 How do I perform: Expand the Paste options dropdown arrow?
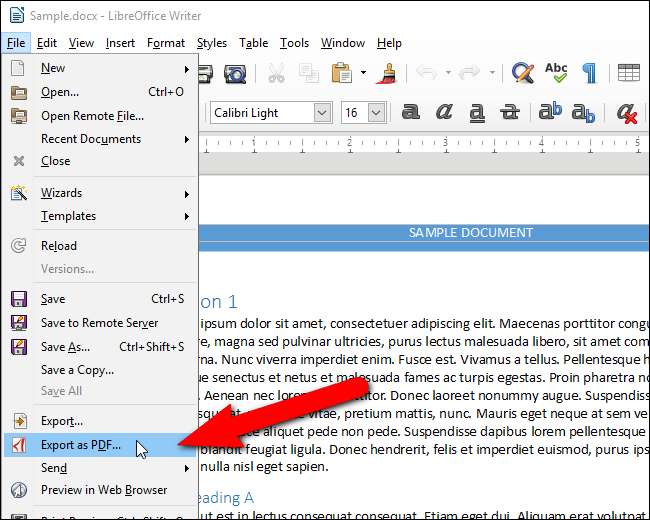(362, 73)
